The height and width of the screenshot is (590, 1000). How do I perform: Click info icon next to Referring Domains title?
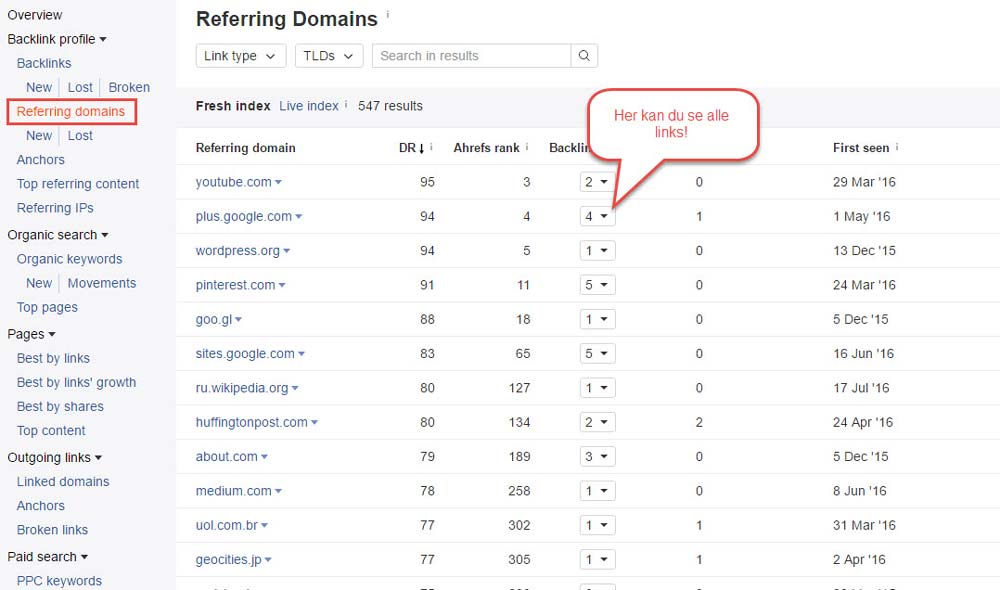pyautogui.click(x=388, y=14)
